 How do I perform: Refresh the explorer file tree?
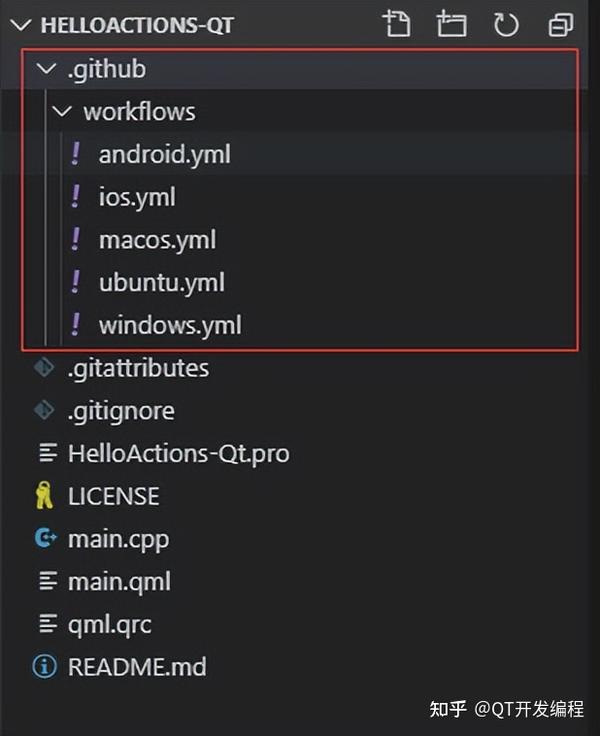click(506, 24)
